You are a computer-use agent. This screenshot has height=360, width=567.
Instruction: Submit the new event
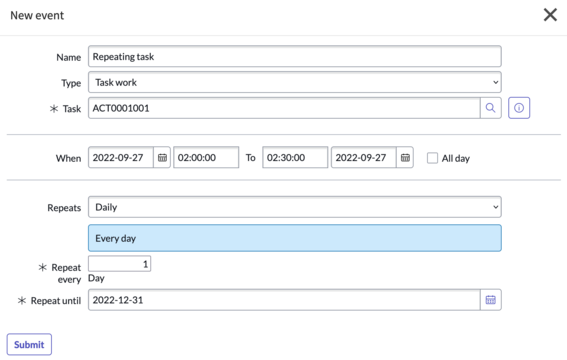[29, 344]
